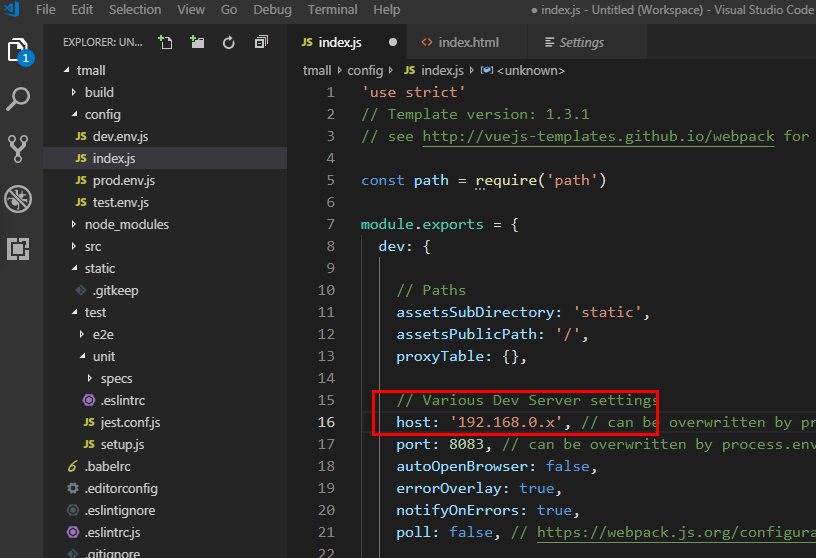Viewport: 816px width, 558px height.
Task: Expand the node_modules folder
Action: point(126,224)
